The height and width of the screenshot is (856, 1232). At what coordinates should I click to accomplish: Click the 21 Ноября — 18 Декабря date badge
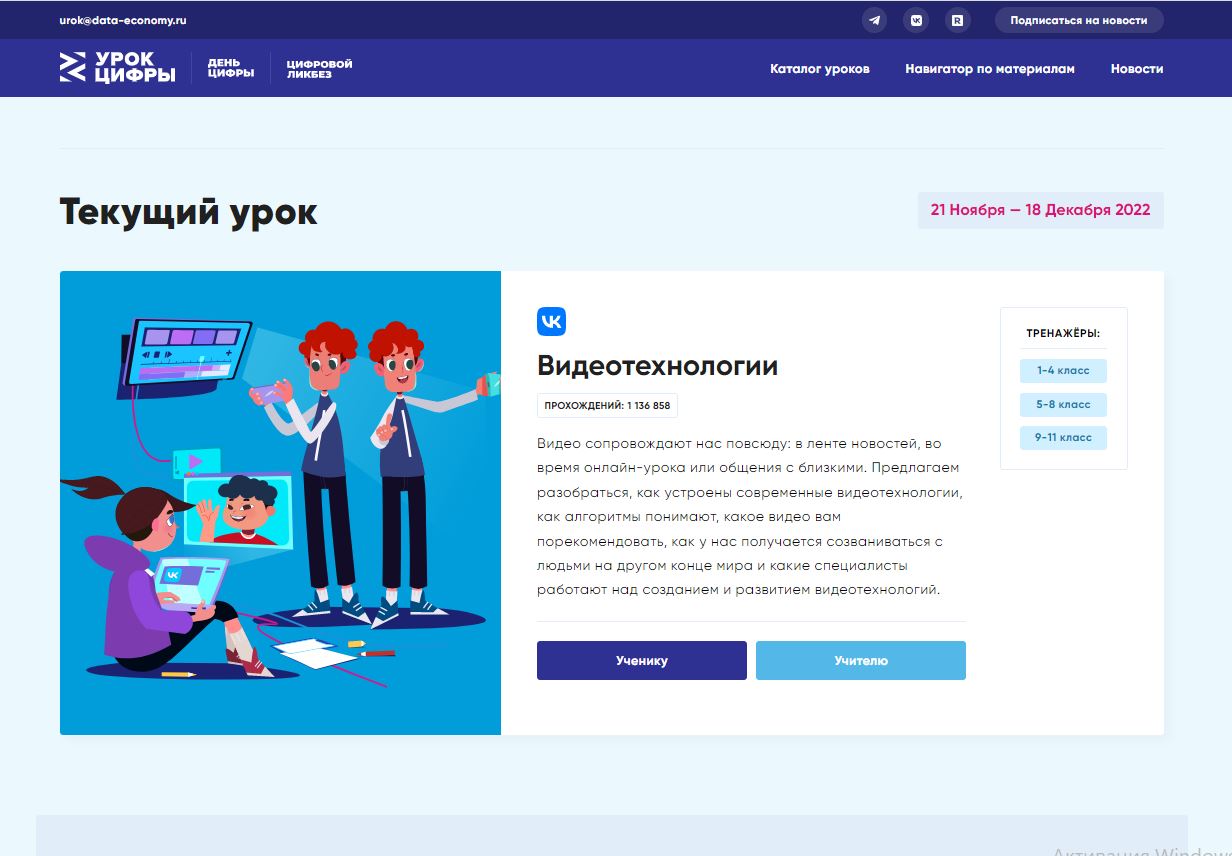point(1040,210)
